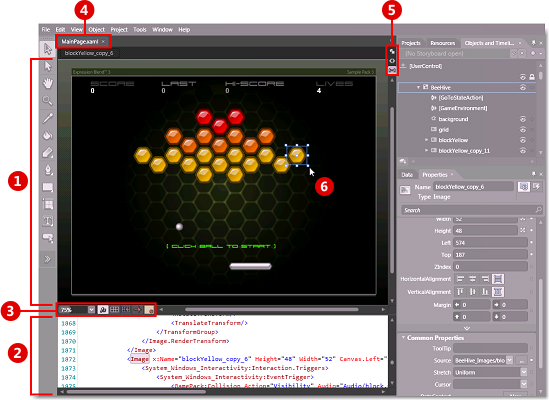Select the Pan hand tool
549x400 pixels.
48,83
